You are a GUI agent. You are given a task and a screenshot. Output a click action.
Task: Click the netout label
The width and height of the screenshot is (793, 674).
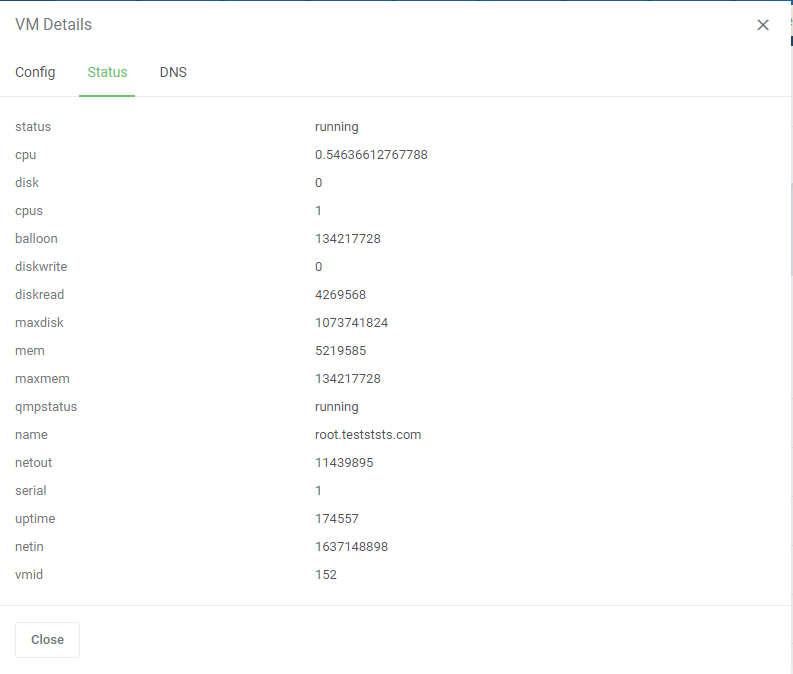33,463
